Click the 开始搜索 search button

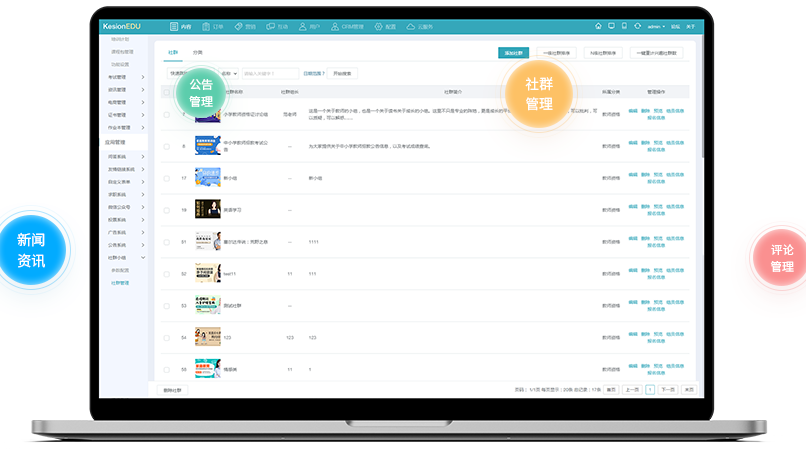click(x=342, y=73)
